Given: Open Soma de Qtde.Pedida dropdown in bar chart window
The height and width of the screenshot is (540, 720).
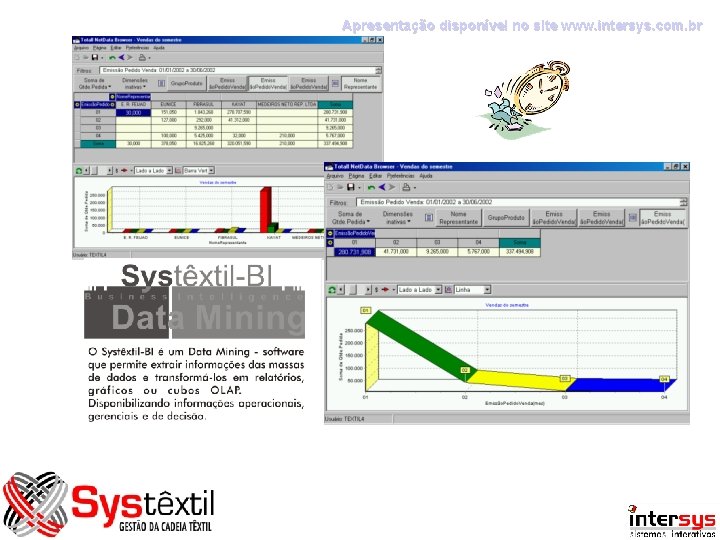Looking at the screenshot, I should [x=95, y=84].
